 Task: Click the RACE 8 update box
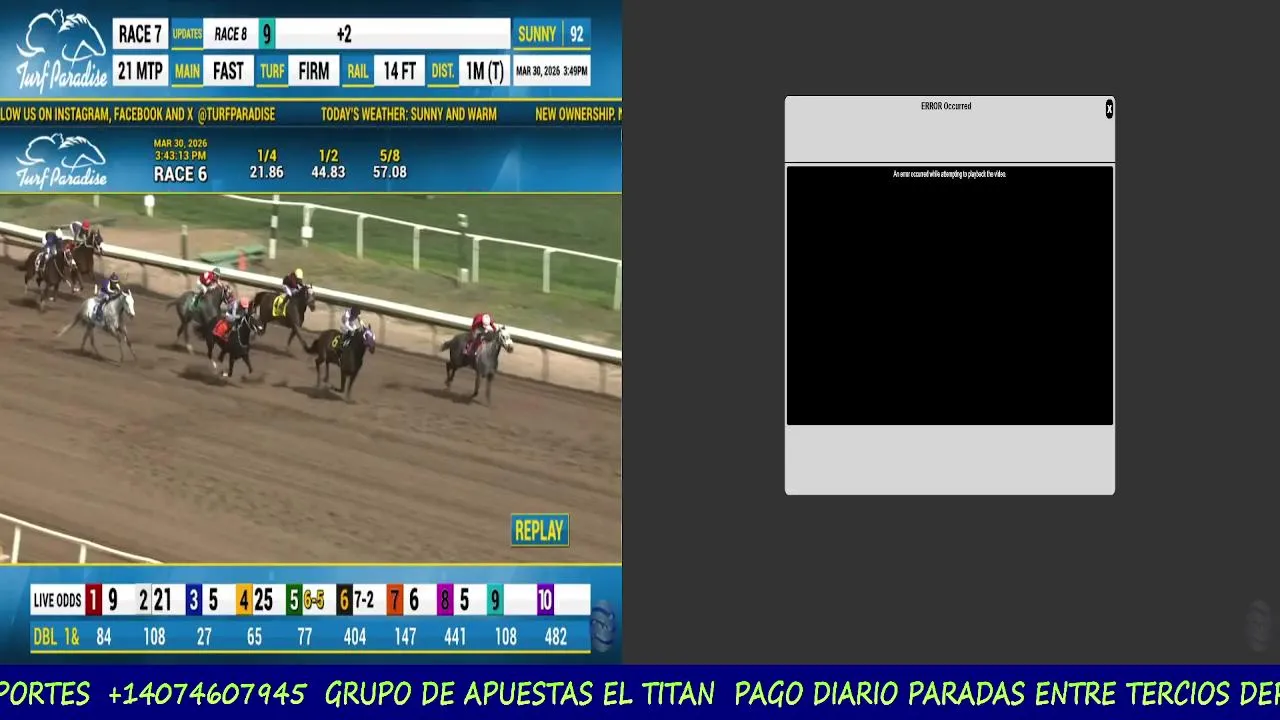pyautogui.click(x=231, y=34)
